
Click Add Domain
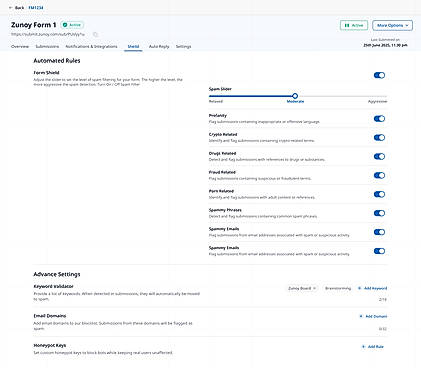(373, 316)
